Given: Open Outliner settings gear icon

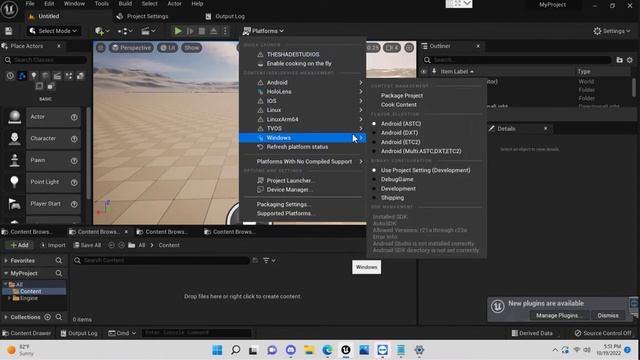Looking at the screenshot, I should click(x=630, y=60).
